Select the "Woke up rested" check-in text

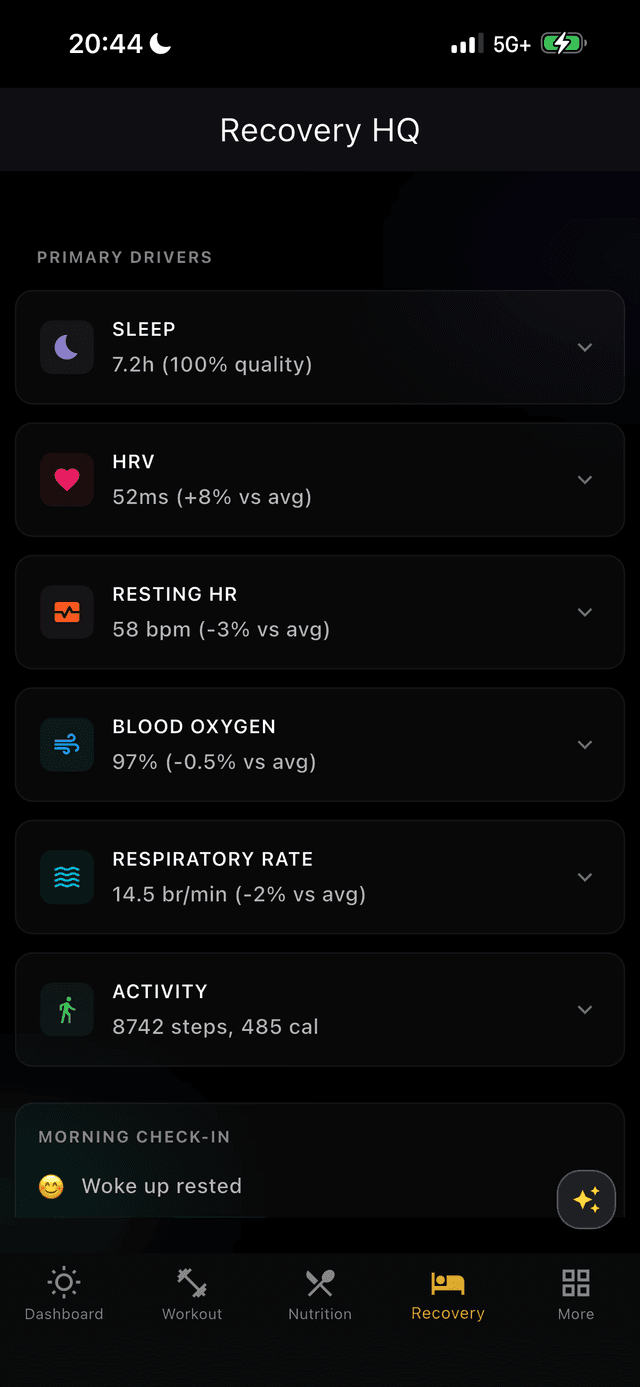point(162,1186)
